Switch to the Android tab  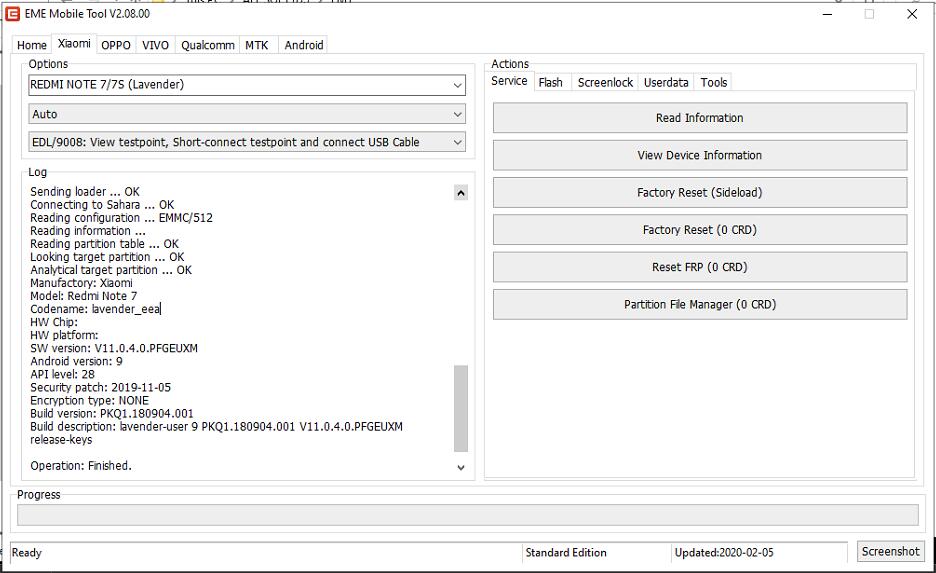coord(304,45)
